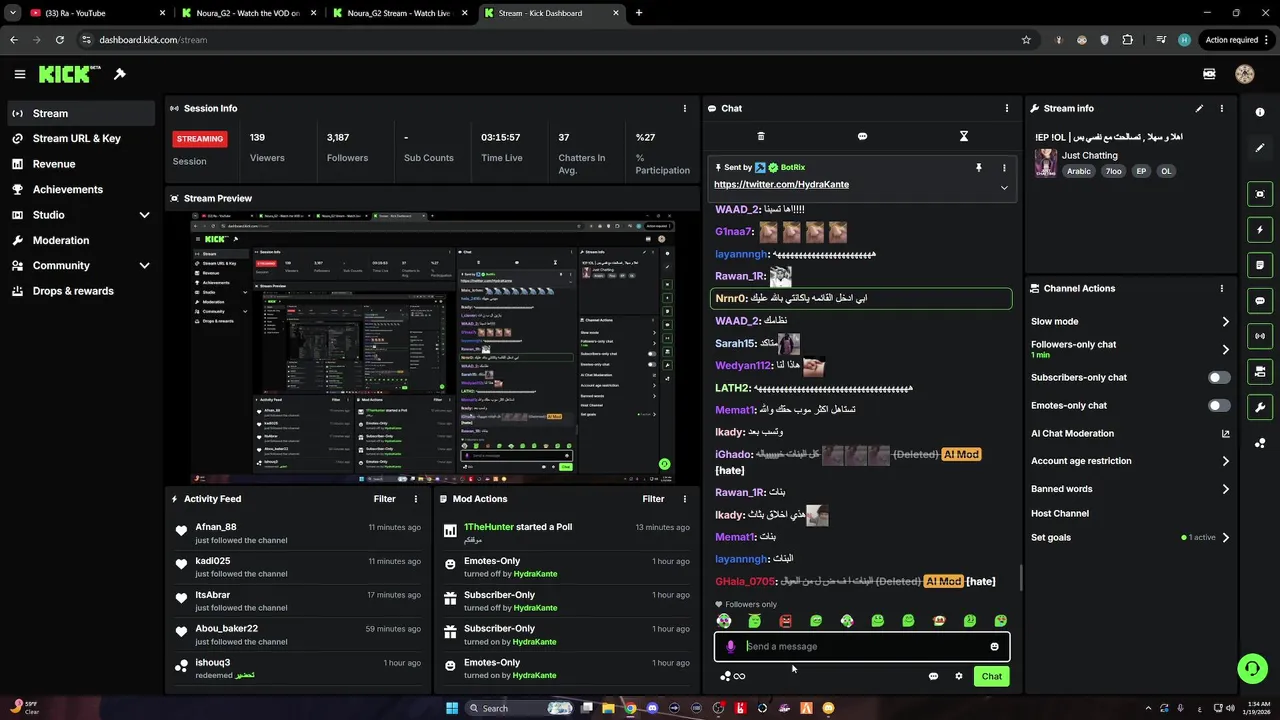The image size is (1280, 720).
Task: Click the Arabic tag in Stream info
Action: (x=1078, y=171)
